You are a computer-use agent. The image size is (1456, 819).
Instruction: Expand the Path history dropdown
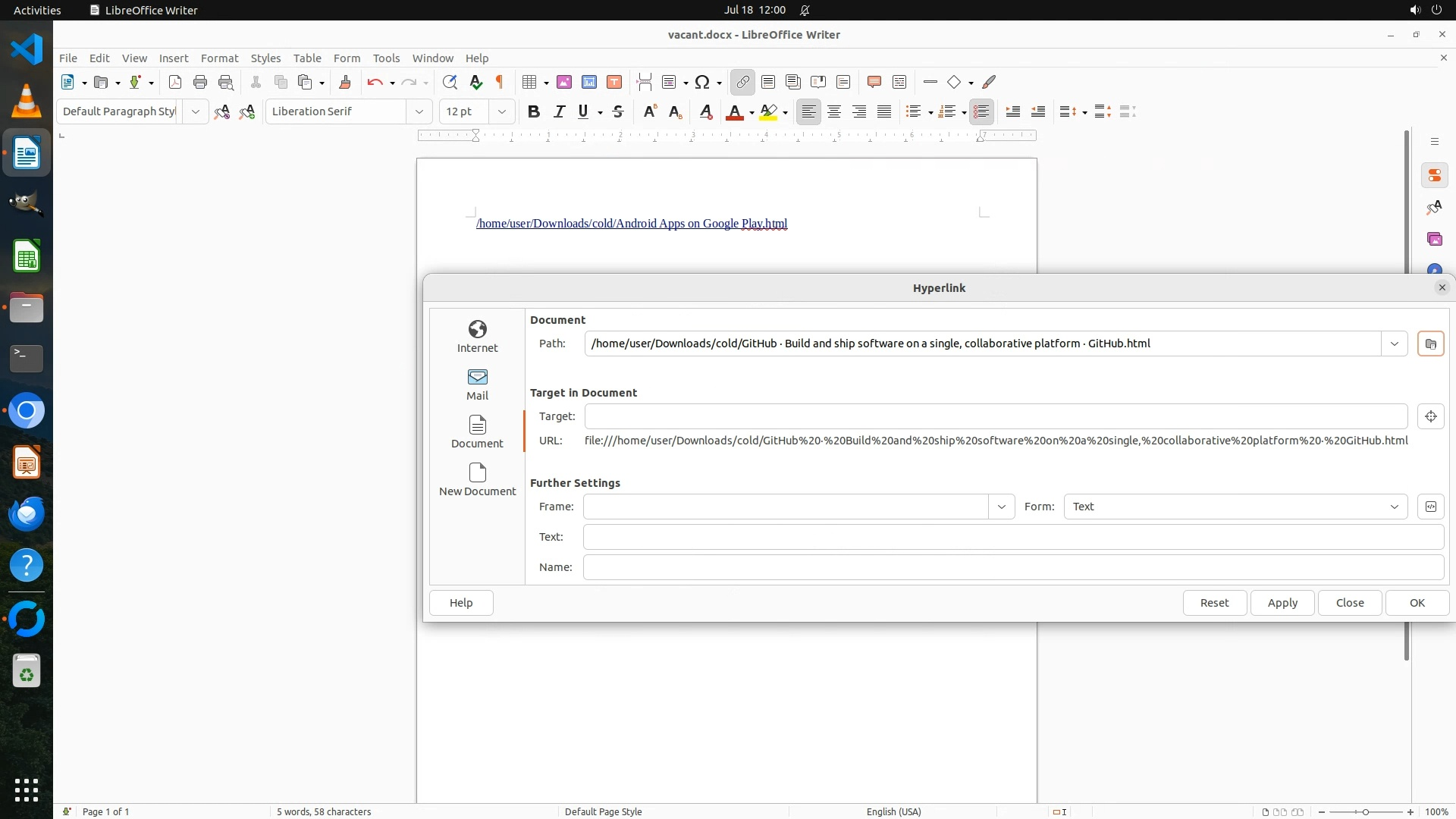1394,344
